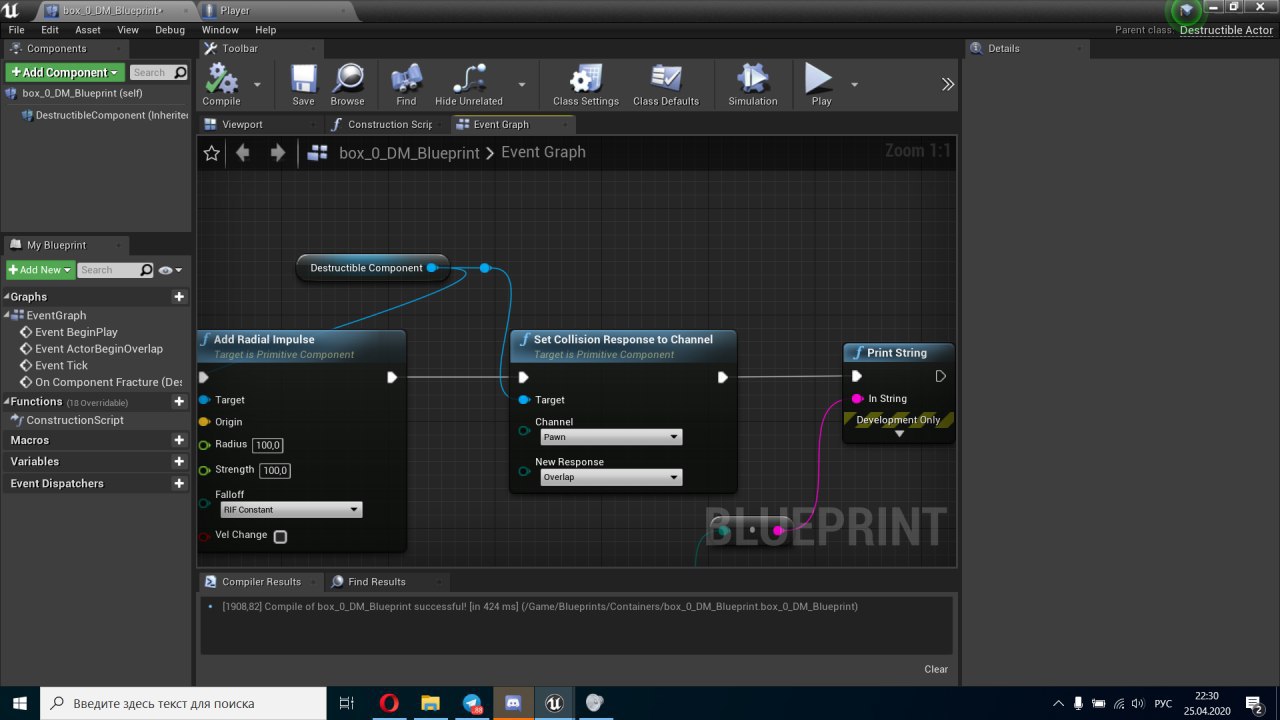Open the Compile options dropdown arrow
Viewport: 1280px width, 720px height.
(257, 85)
